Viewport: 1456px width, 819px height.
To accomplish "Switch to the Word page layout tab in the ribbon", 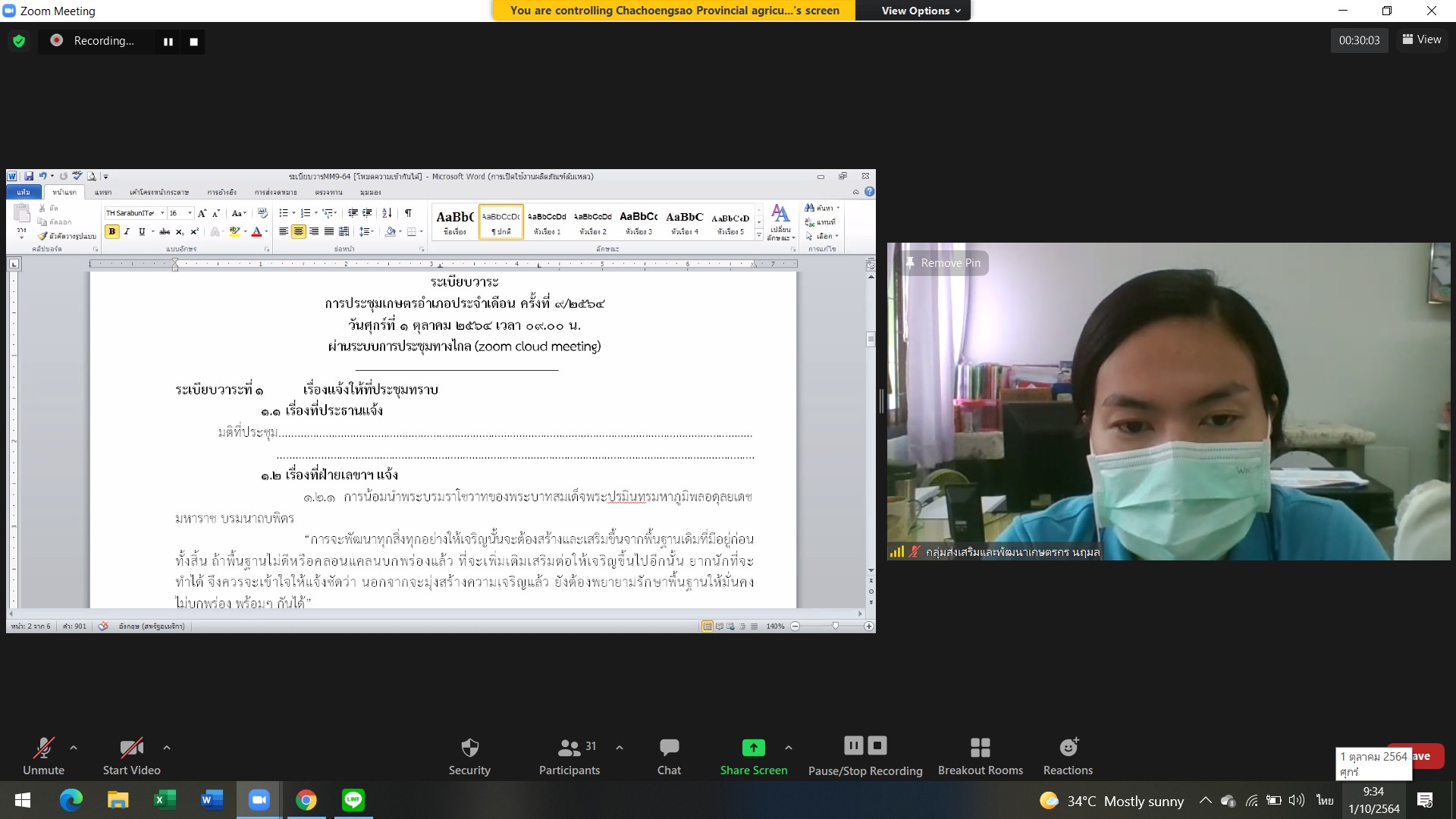I will pyautogui.click(x=158, y=193).
